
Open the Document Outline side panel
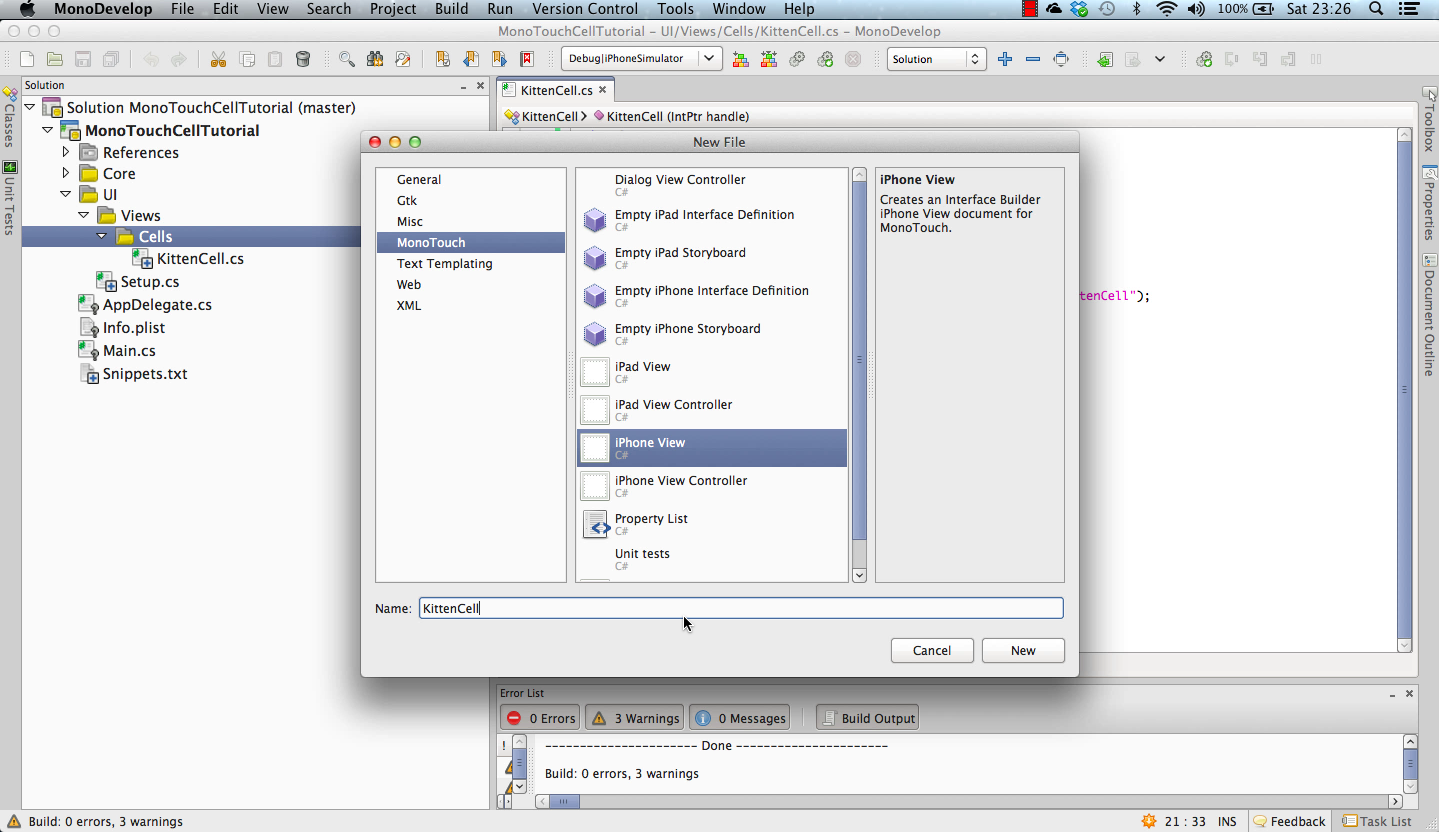tap(1429, 315)
